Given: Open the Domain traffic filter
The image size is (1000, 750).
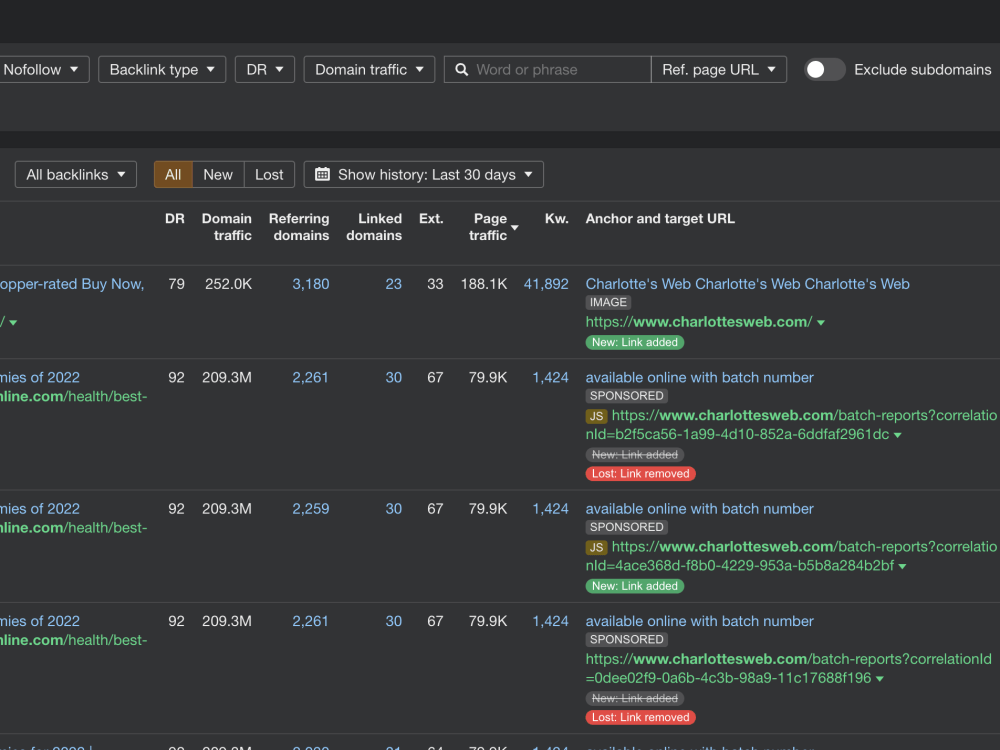Looking at the screenshot, I should coord(369,70).
